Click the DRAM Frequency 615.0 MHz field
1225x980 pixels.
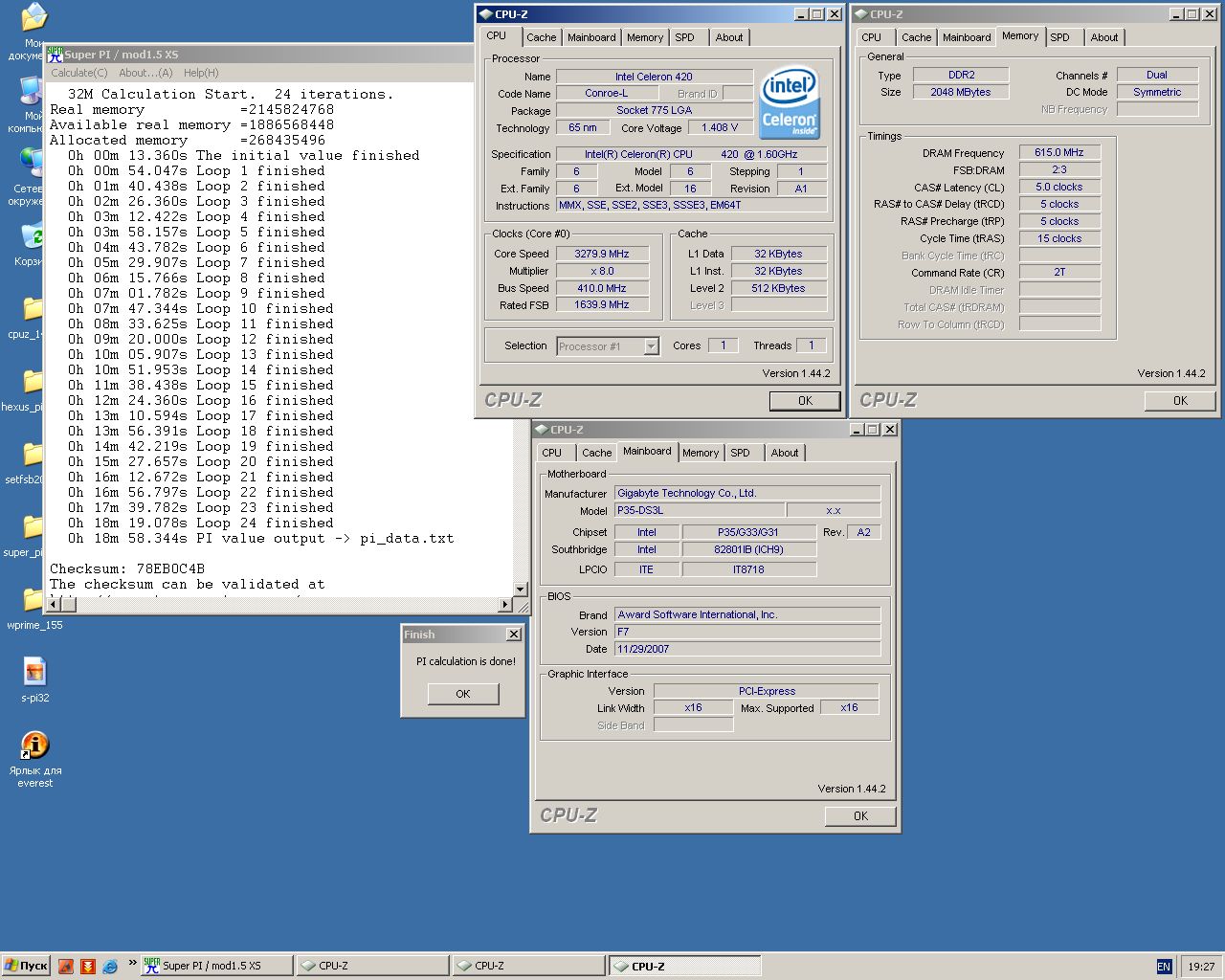[x=1059, y=152]
